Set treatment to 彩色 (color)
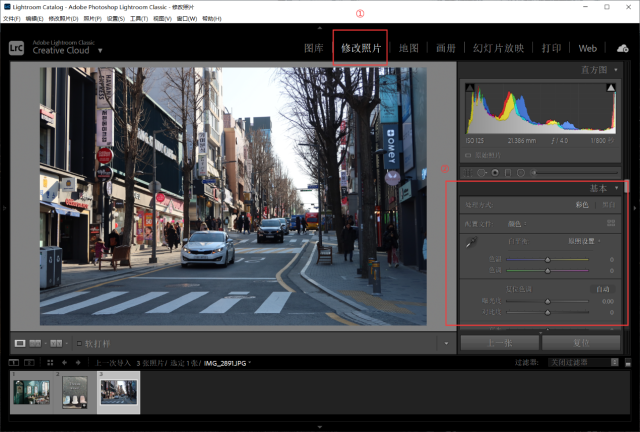The image size is (640, 432). [x=580, y=205]
